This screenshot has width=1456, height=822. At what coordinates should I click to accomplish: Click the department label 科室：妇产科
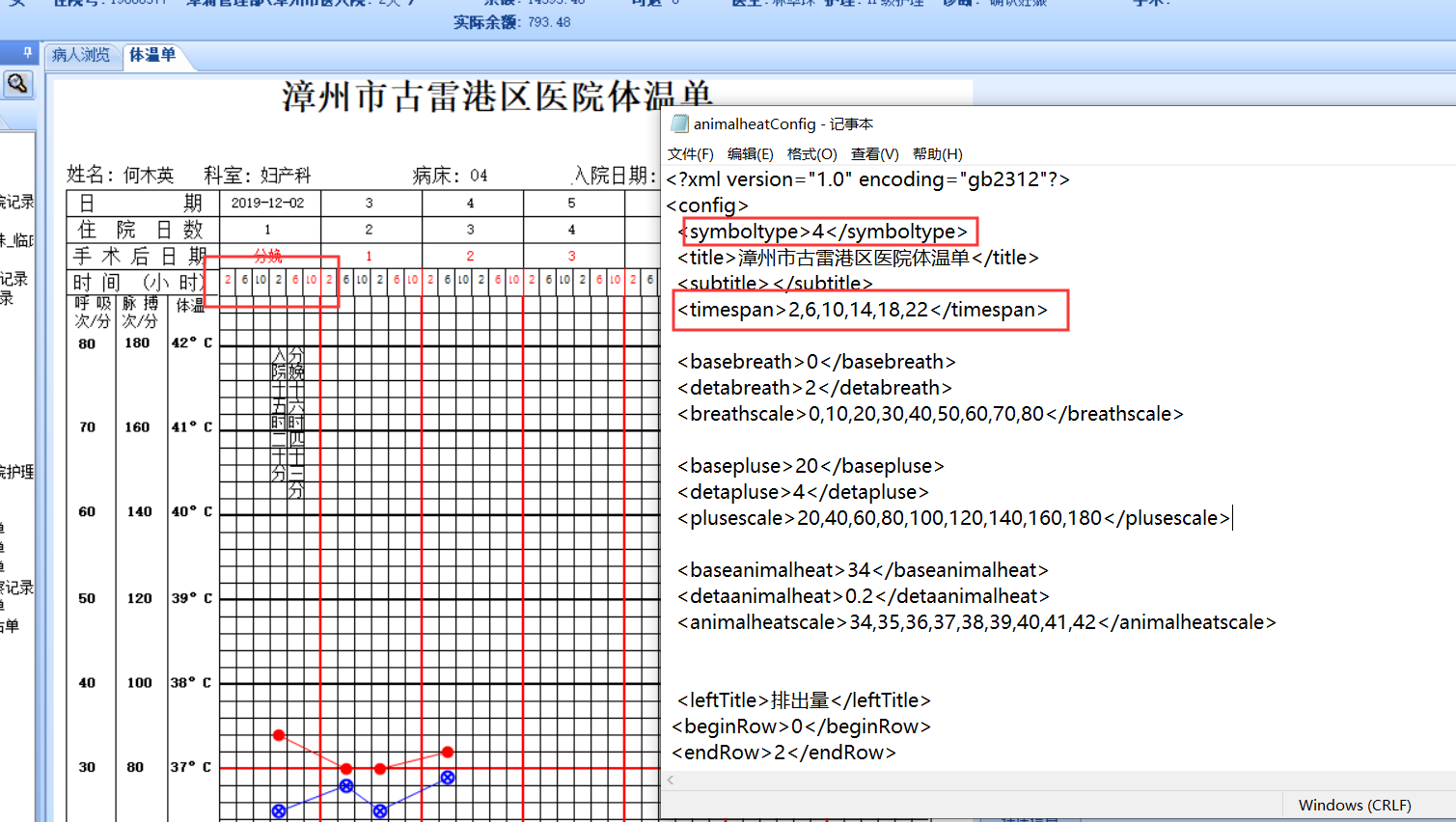coord(258,175)
